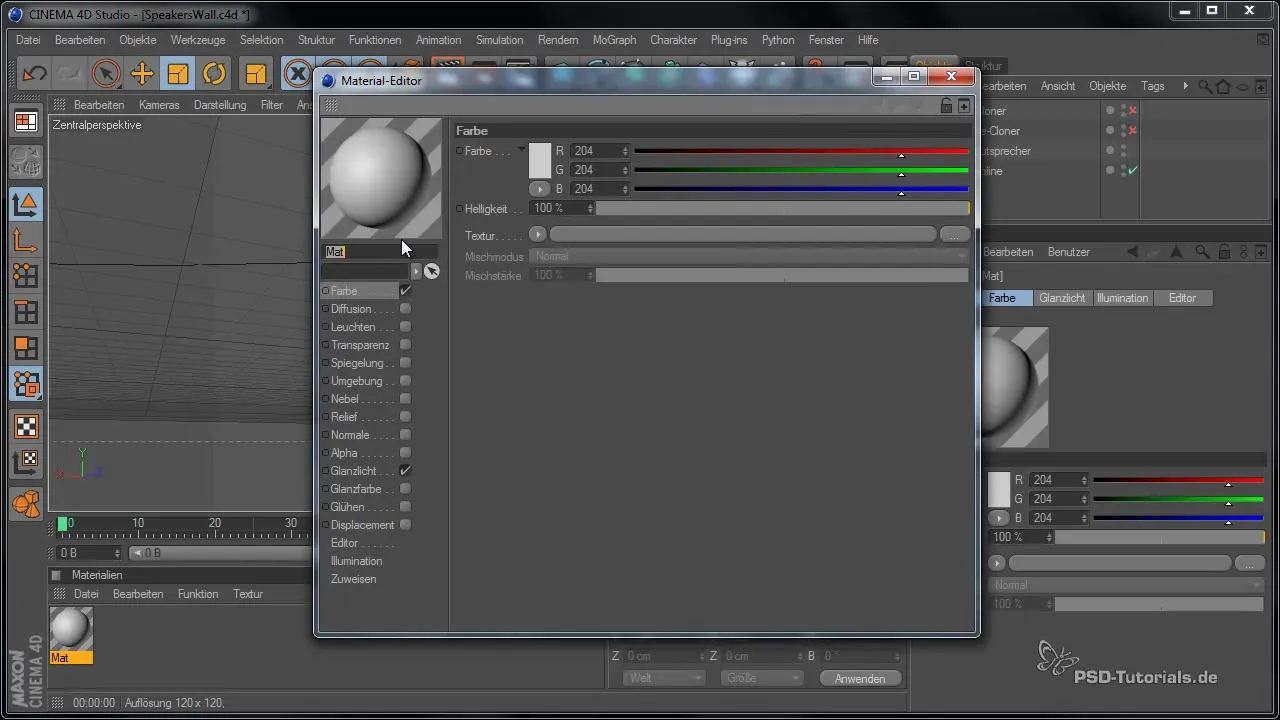Open the Datei menu in main menu bar
Viewport: 1280px width, 720px height.
[x=28, y=40]
